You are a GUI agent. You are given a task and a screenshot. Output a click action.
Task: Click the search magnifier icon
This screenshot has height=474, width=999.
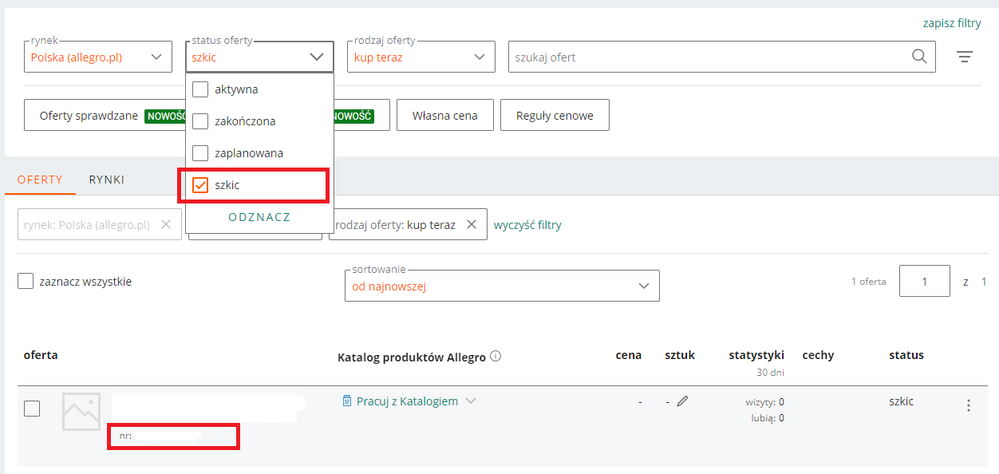click(920, 57)
